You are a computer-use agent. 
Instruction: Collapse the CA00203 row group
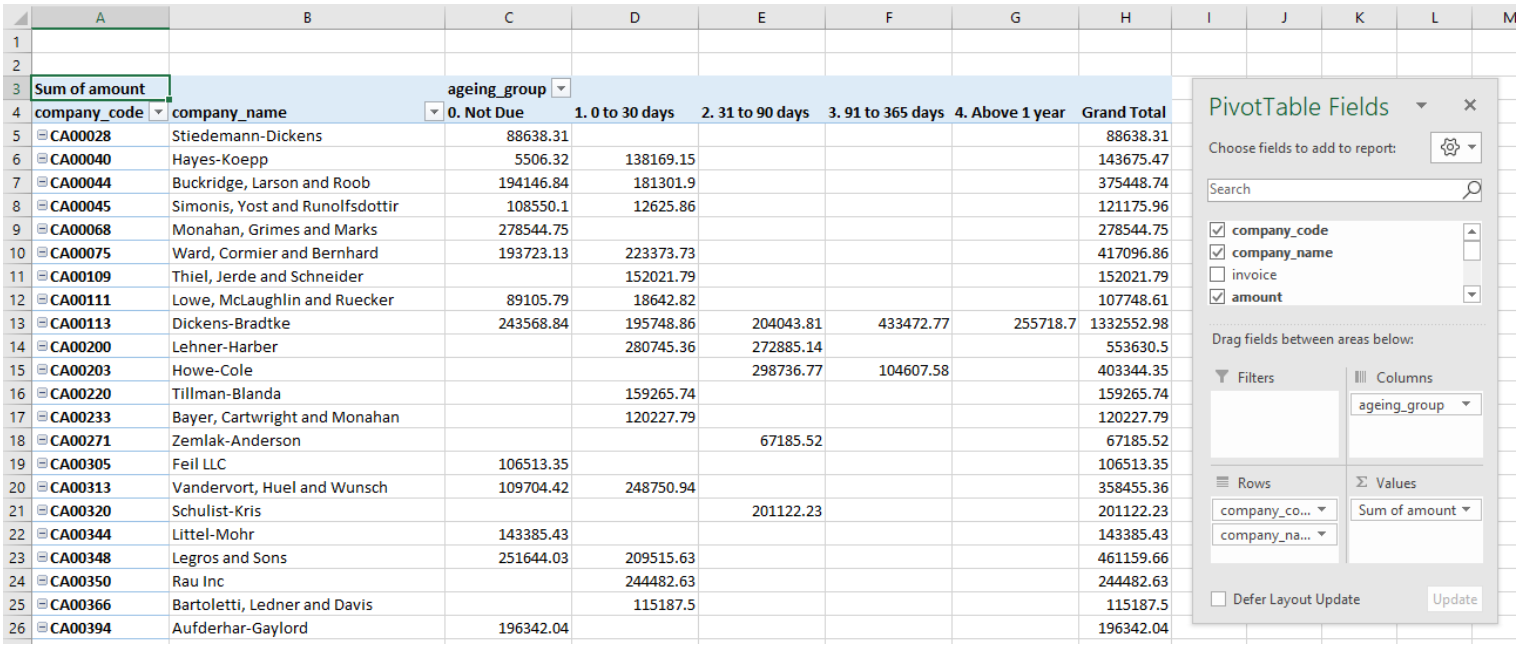[x=42, y=370]
